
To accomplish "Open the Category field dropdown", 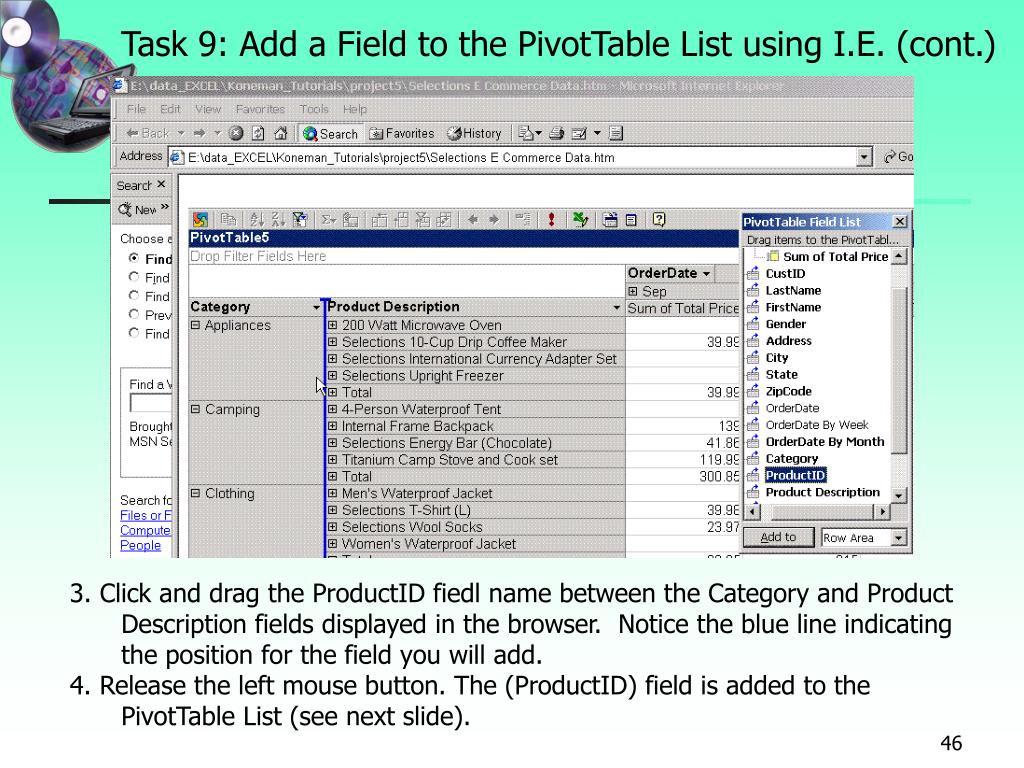I will point(316,307).
